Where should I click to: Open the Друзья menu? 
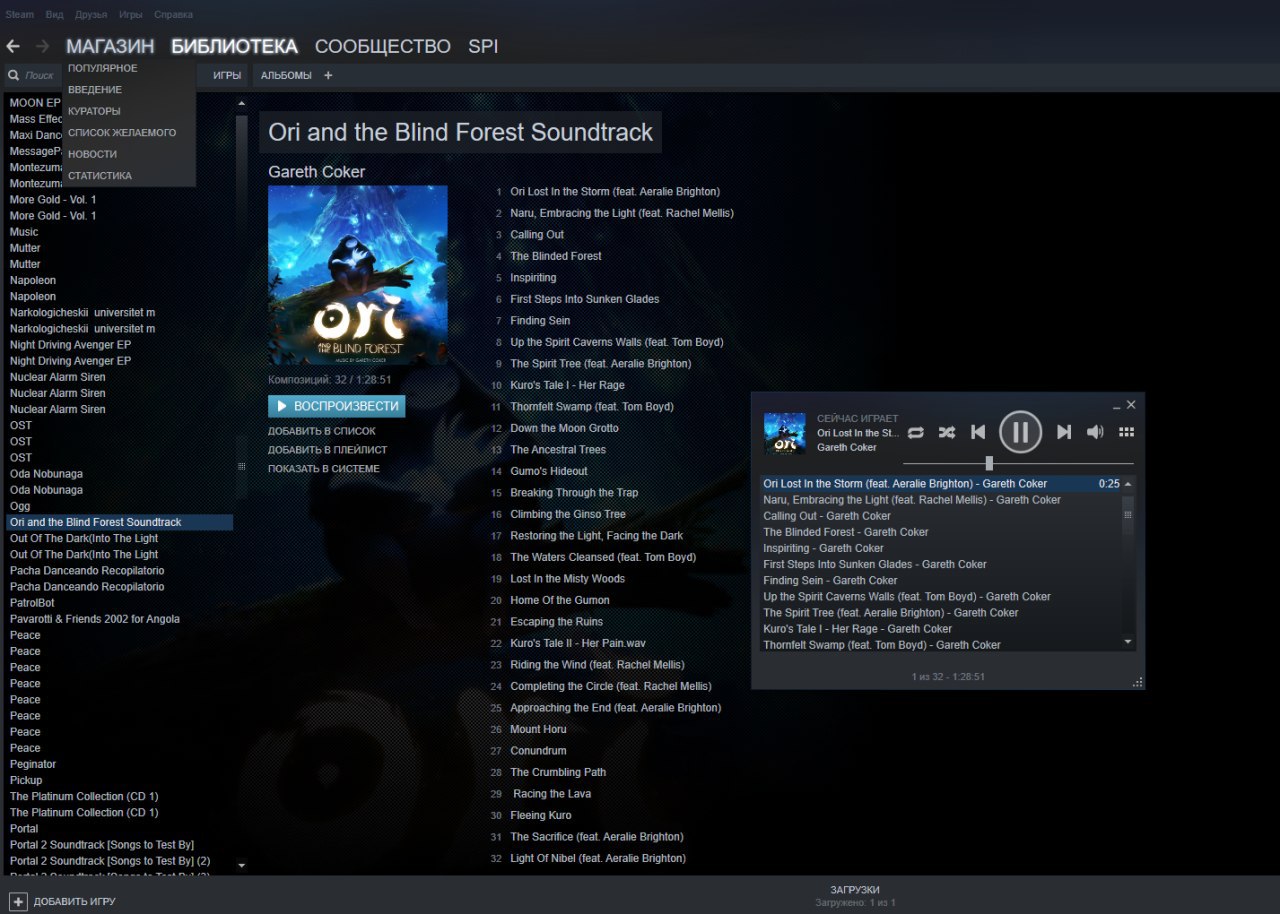click(91, 15)
